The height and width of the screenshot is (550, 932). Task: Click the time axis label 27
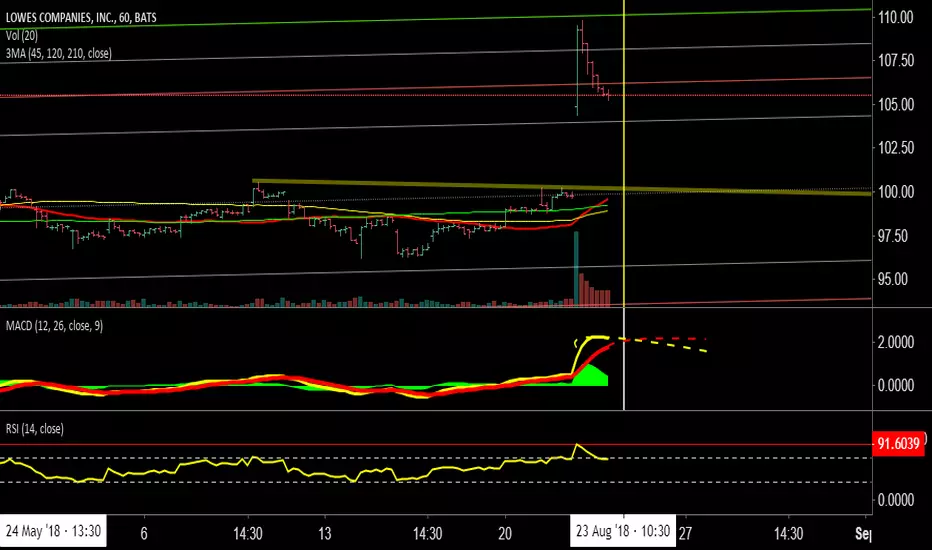tap(685, 533)
